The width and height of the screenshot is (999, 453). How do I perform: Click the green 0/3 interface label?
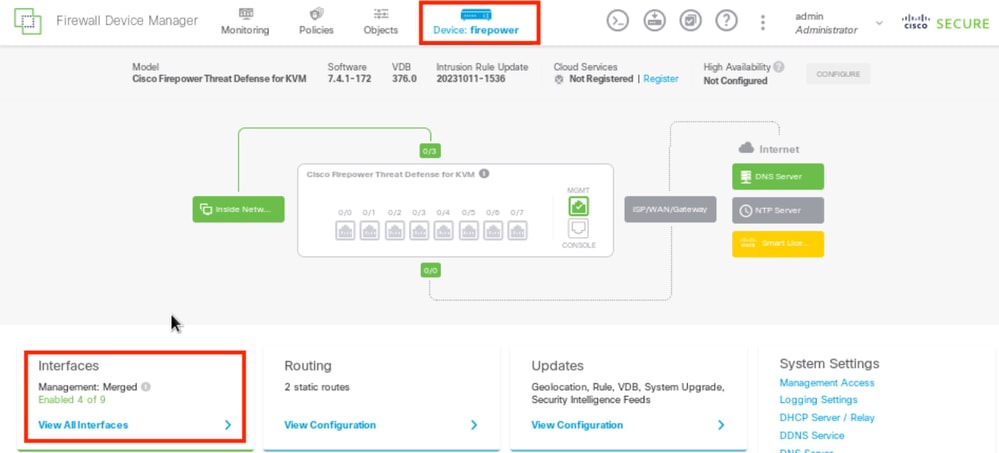[430, 151]
